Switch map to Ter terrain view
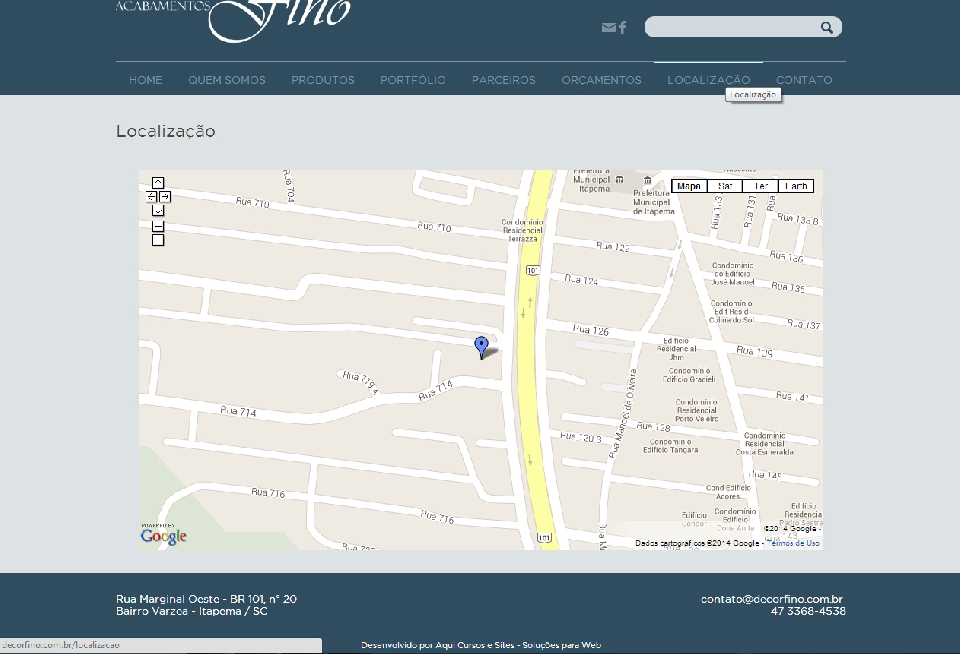This screenshot has width=960, height=654. coord(761,186)
